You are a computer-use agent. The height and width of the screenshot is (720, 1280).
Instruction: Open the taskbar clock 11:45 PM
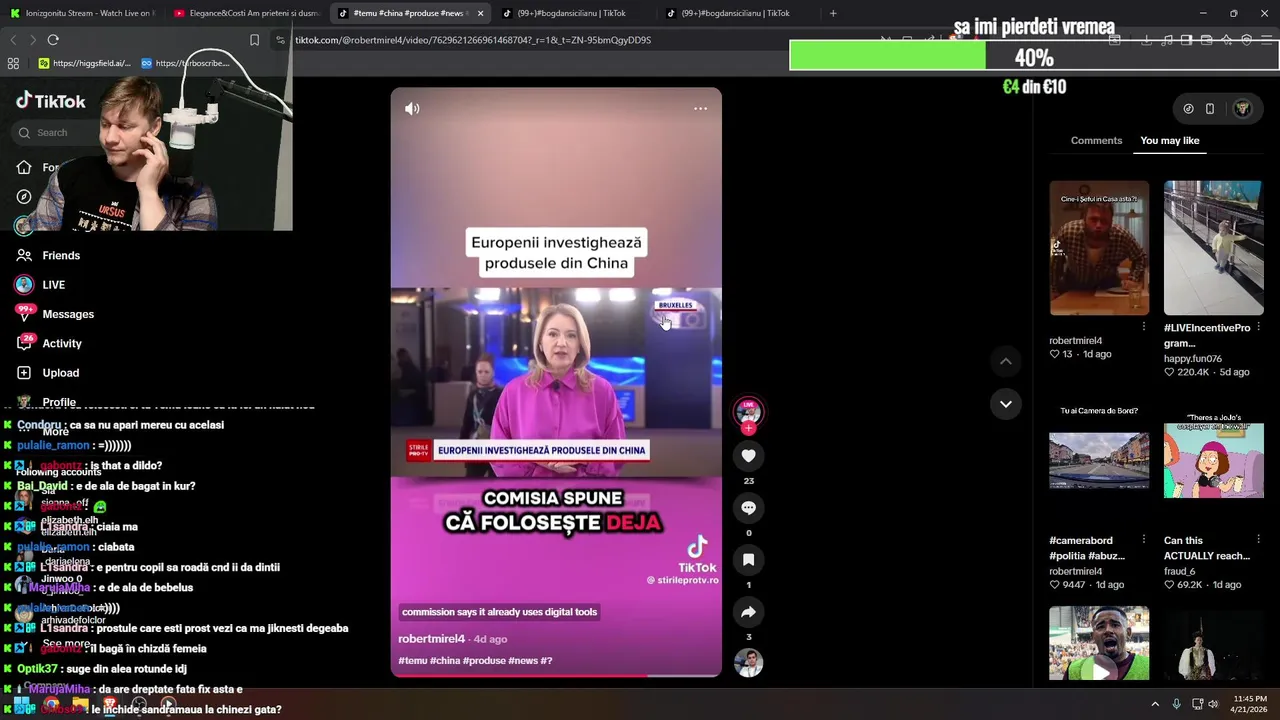coord(1251,704)
